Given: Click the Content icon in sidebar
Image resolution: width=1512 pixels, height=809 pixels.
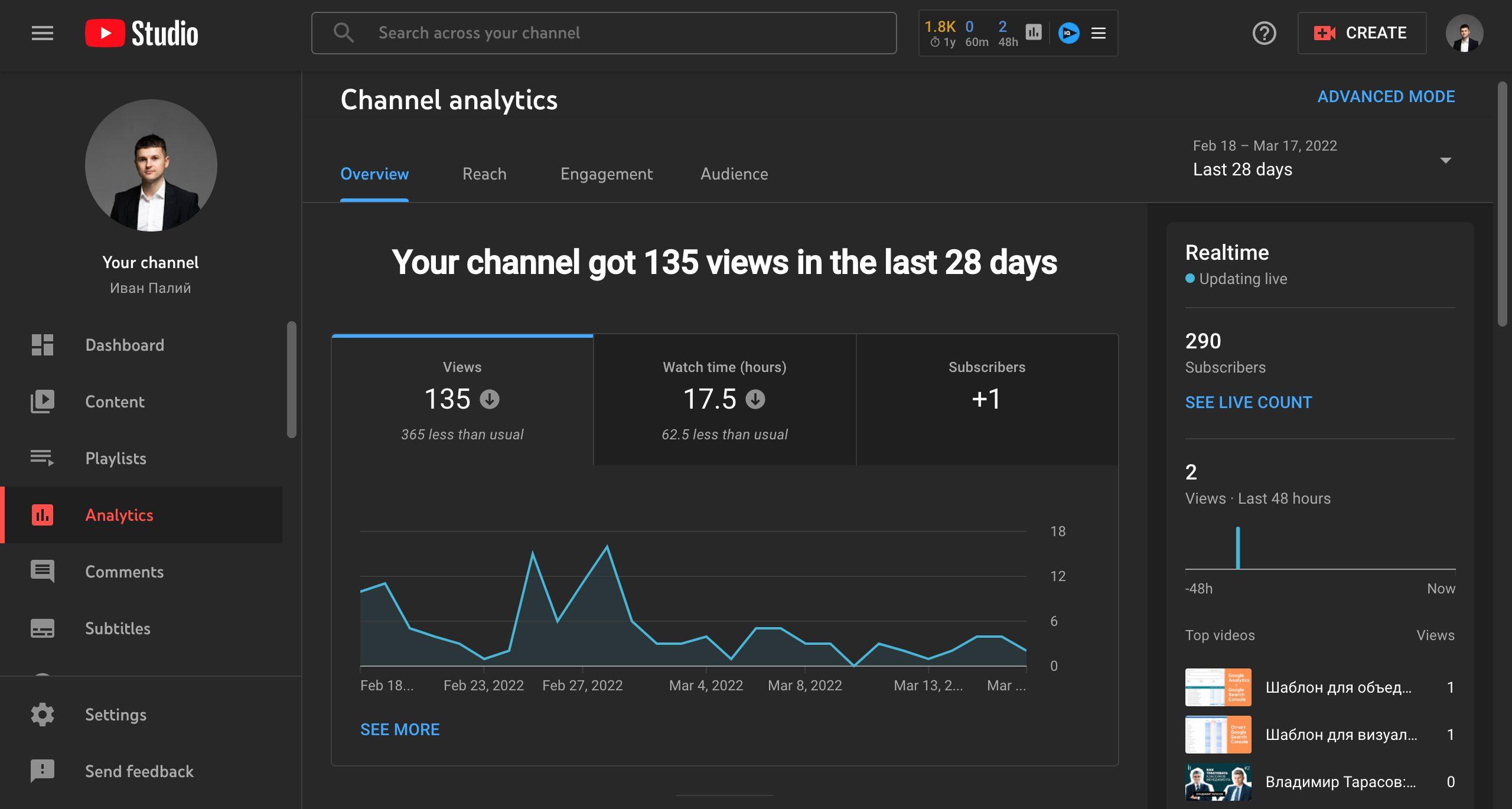Looking at the screenshot, I should [x=41, y=402].
